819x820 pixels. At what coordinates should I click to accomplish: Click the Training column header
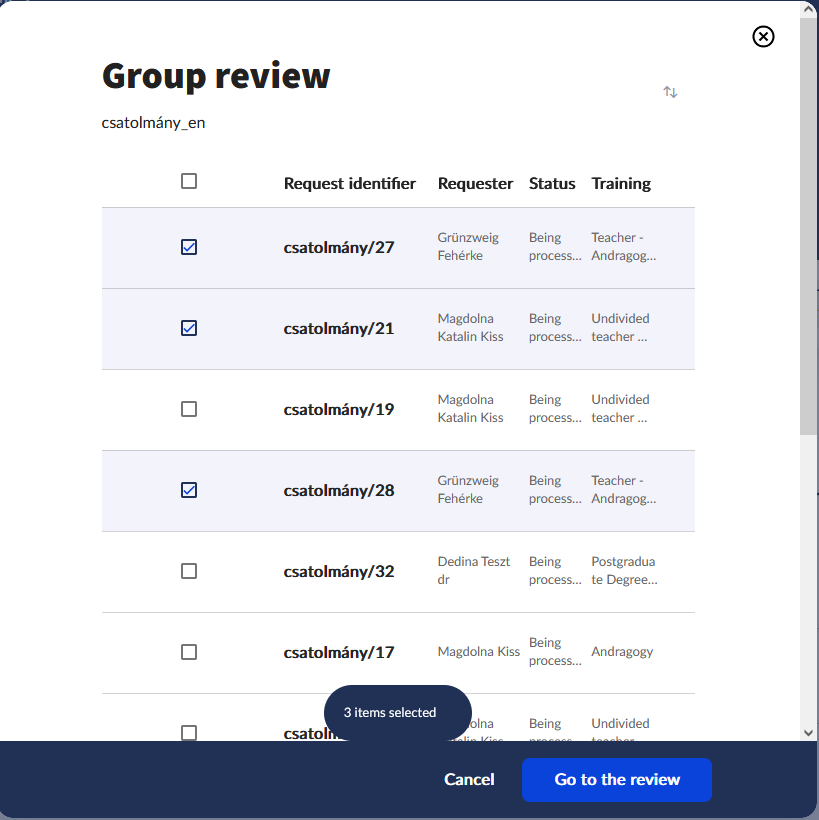(x=621, y=183)
